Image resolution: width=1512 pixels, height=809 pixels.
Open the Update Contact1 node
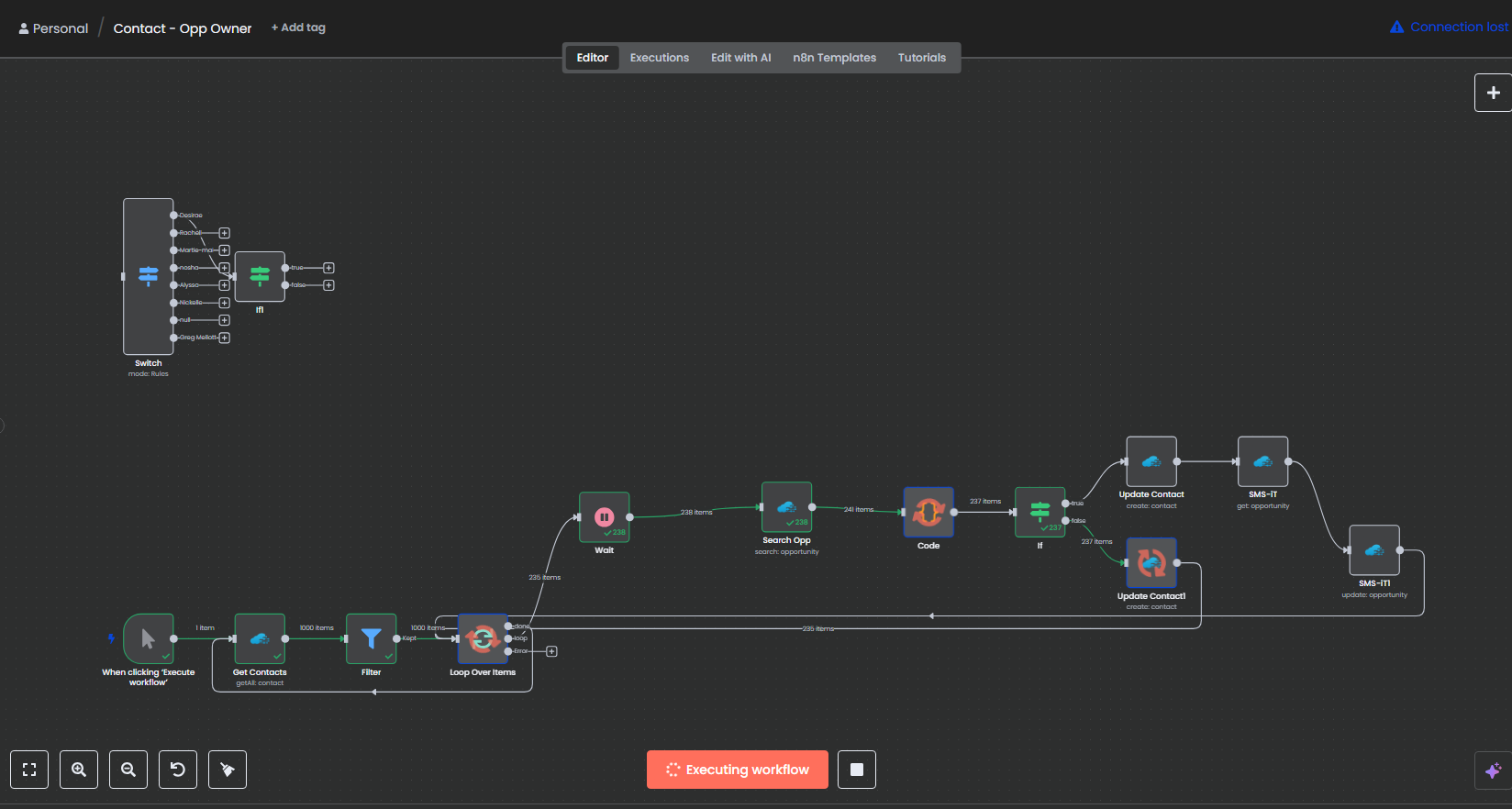point(1151,562)
